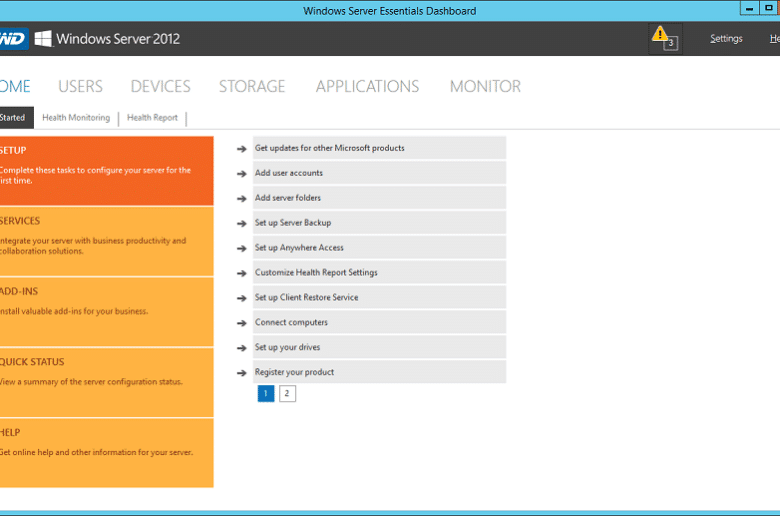Select the Get Started sub-tab
780x516 pixels.
[x=16, y=117]
